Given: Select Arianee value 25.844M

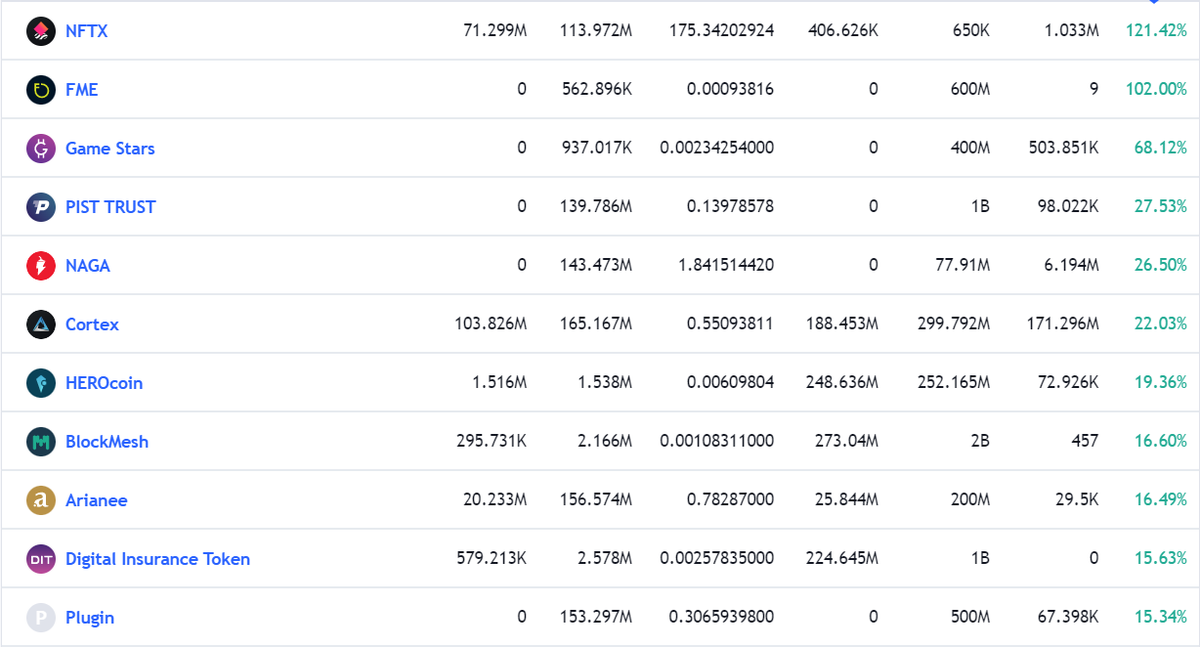Looking at the screenshot, I should tap(847, 500).
